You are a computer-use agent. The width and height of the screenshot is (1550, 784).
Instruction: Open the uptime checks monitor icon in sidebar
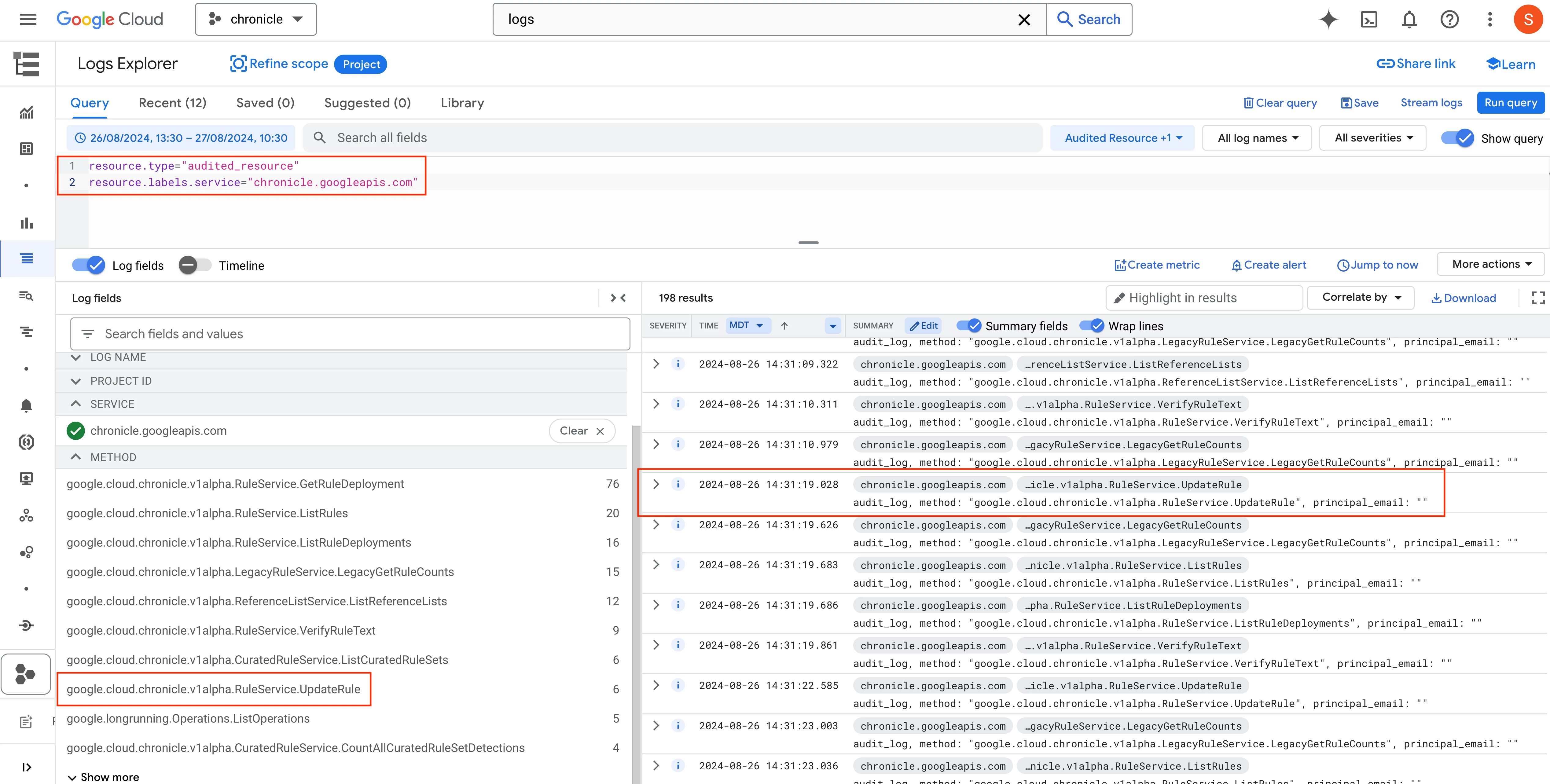click(x=27, y=479)
